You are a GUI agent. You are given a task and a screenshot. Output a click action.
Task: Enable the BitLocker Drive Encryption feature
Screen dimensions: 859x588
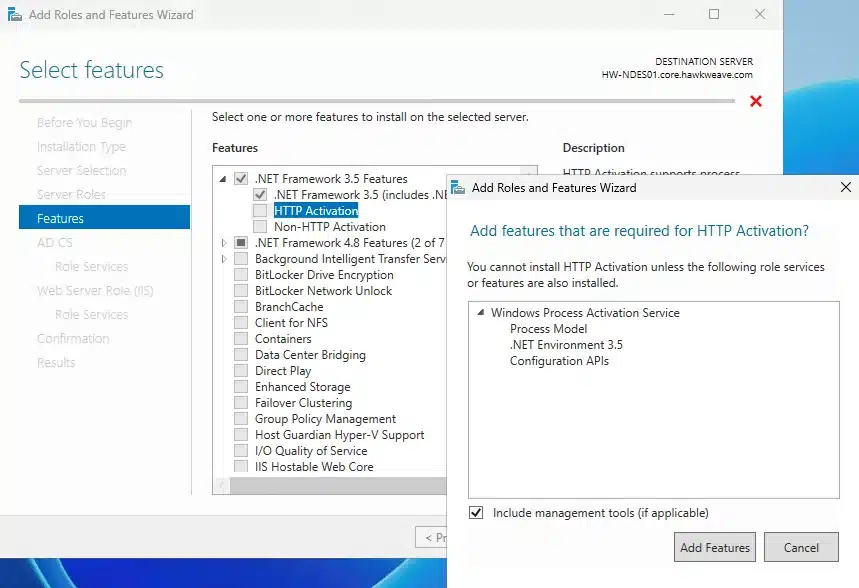point(241,275)
